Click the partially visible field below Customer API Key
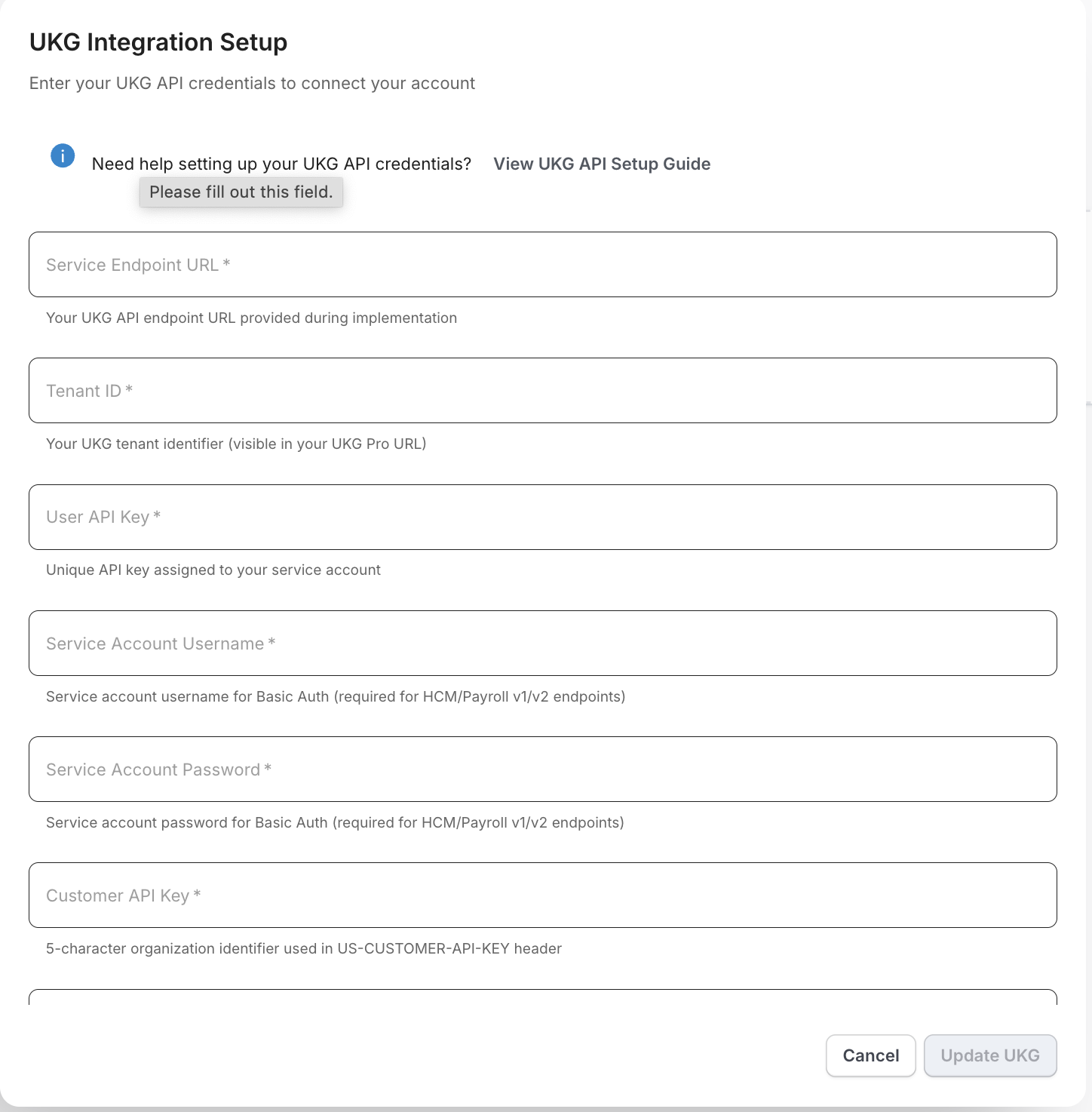The image size is (1092, 1112). 543,997
